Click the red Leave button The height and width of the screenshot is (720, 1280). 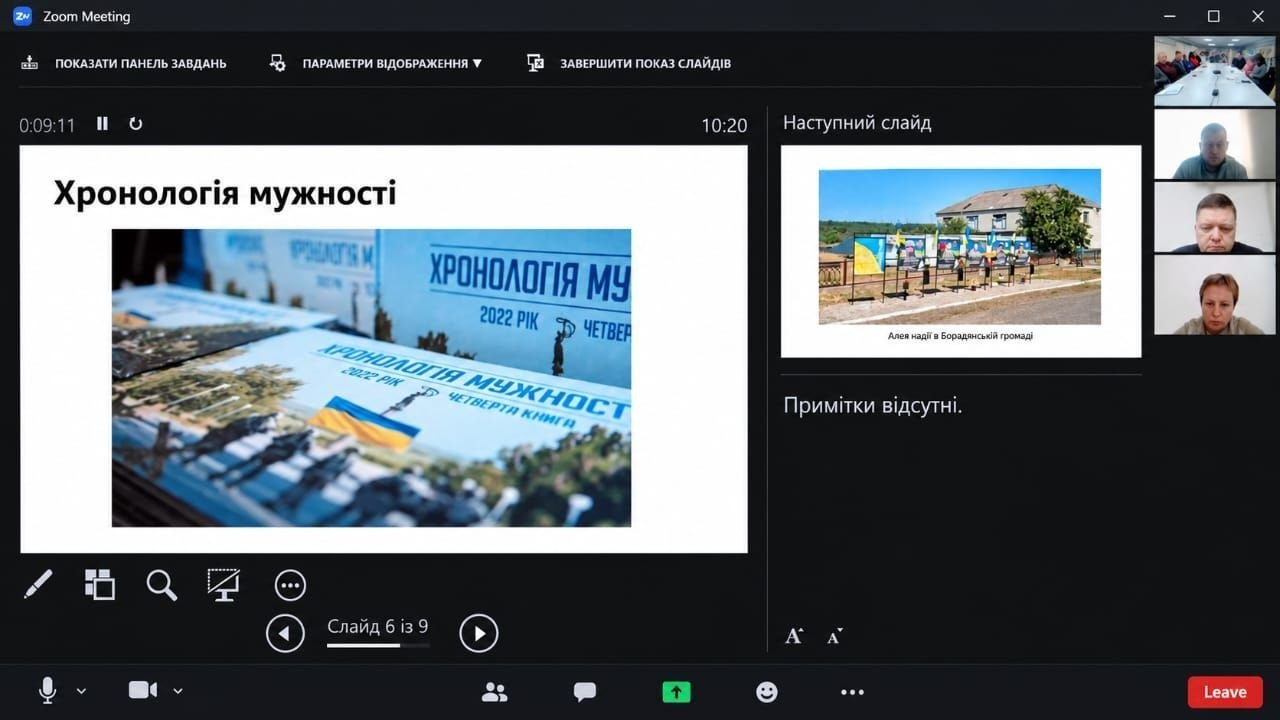coord(1225,692)
